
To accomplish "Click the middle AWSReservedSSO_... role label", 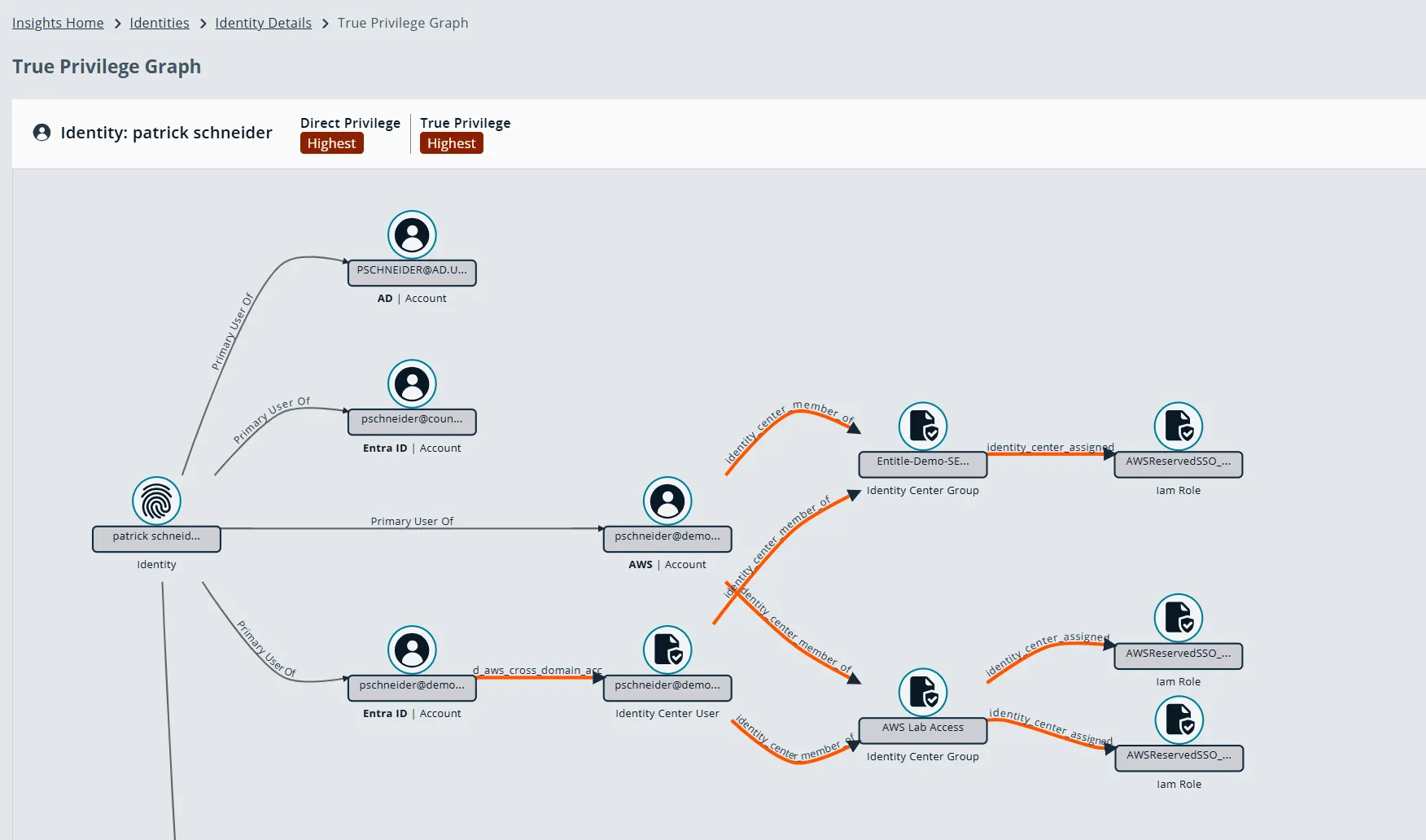I will (x=1179, y=654).
